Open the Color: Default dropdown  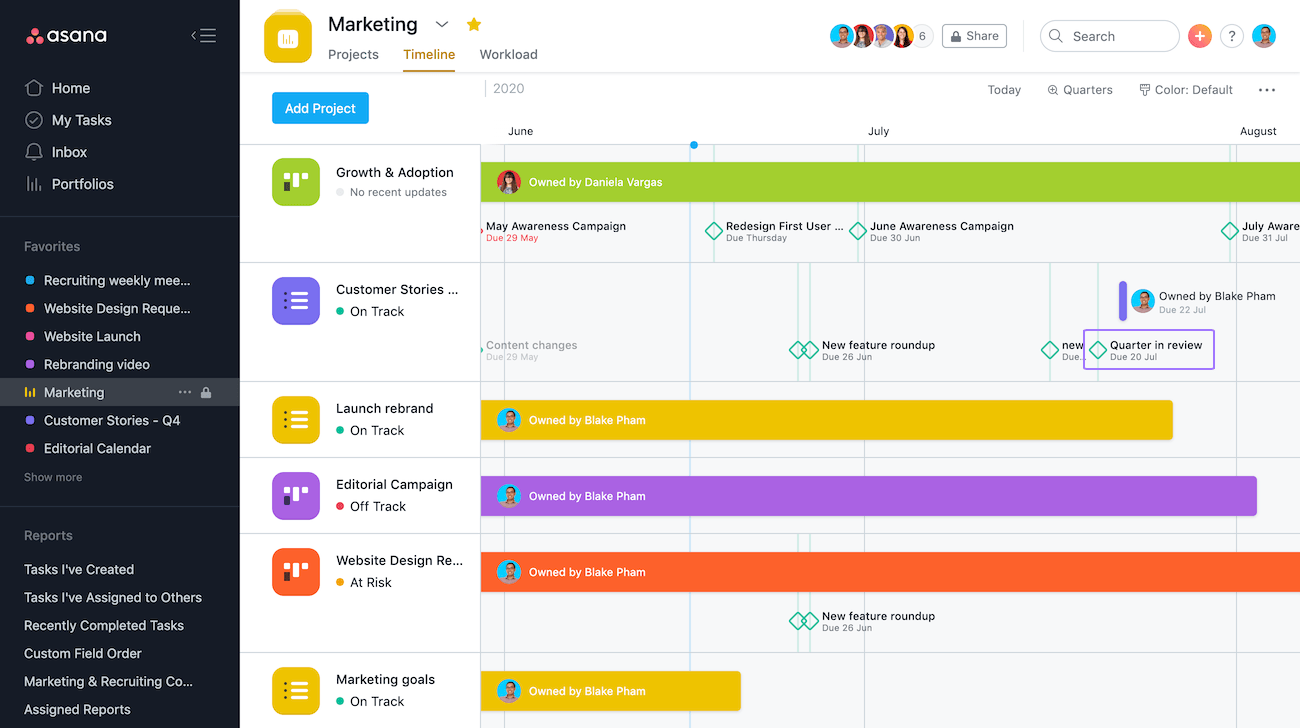pyautogui.click(x=1186, y=90)
